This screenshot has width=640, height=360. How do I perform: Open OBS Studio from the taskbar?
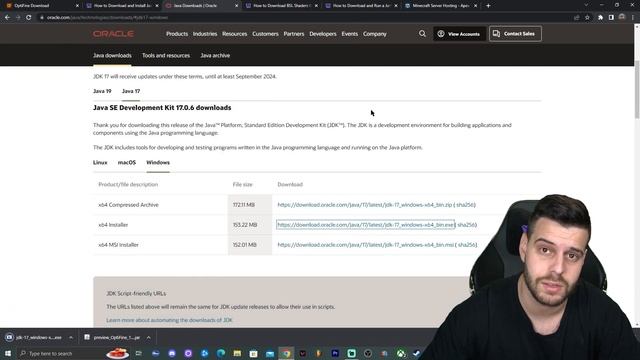pos(368,353)
